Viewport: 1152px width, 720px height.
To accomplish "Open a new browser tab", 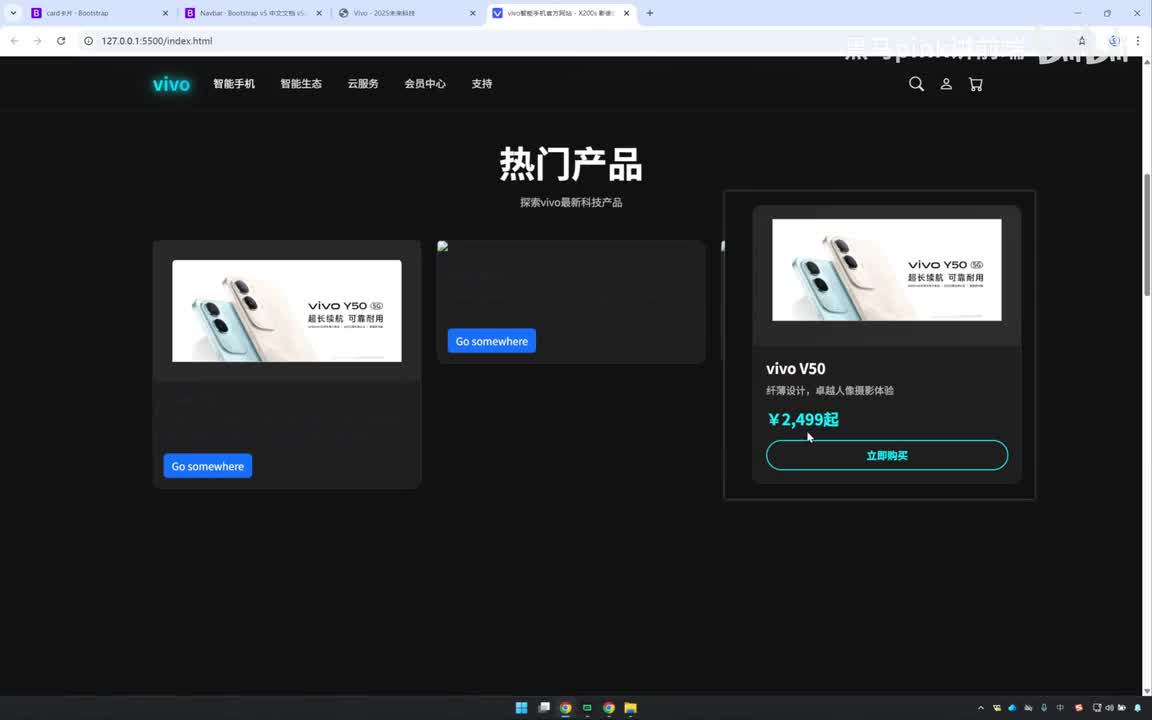I will (x=649, y=13).
